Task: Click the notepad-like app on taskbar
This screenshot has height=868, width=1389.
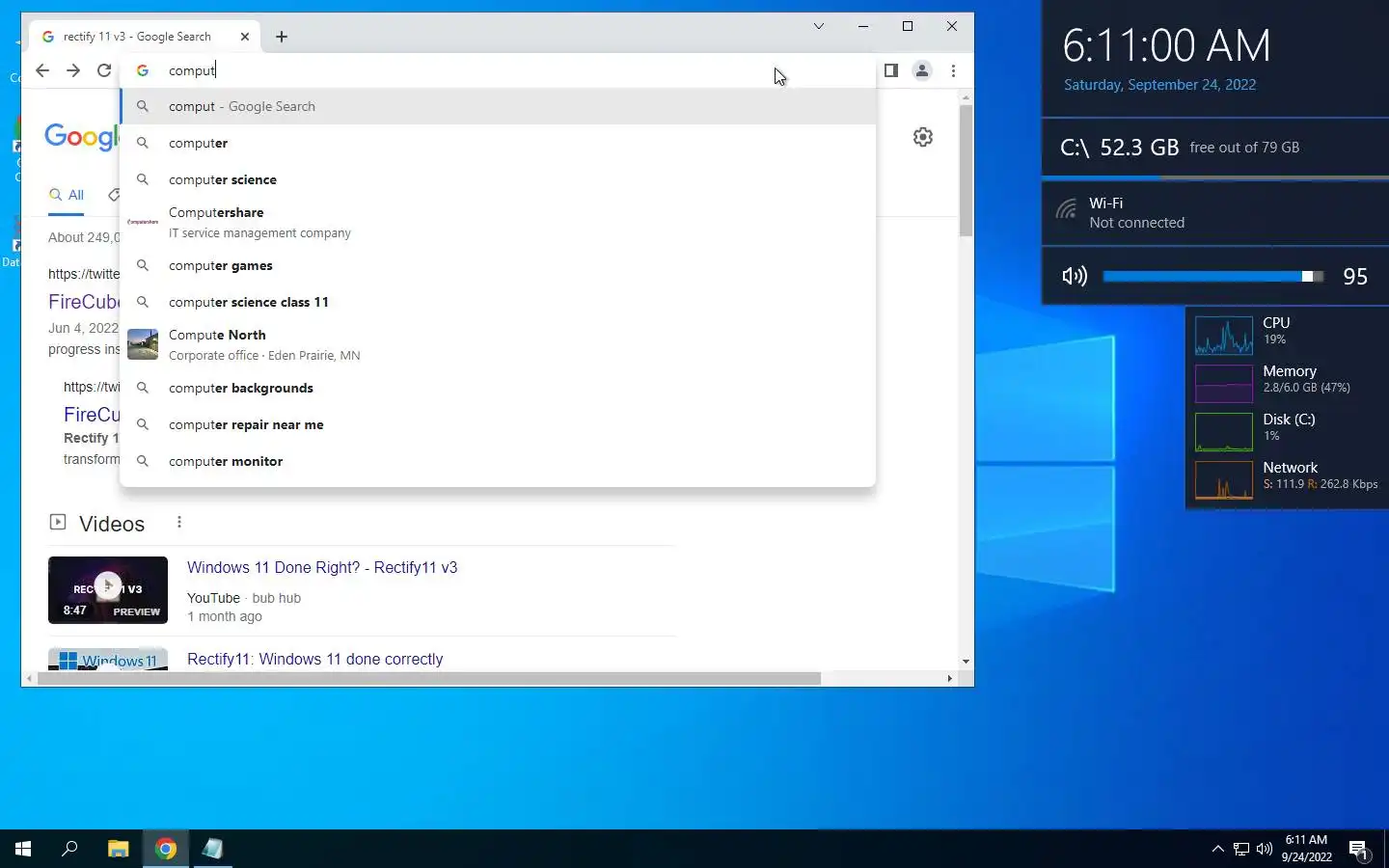Action: click(213, 849)
